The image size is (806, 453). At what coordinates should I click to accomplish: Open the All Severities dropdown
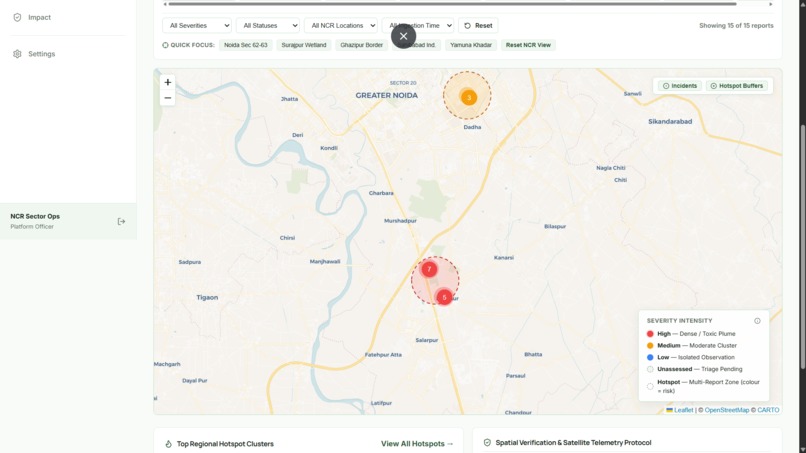(197, 26)
